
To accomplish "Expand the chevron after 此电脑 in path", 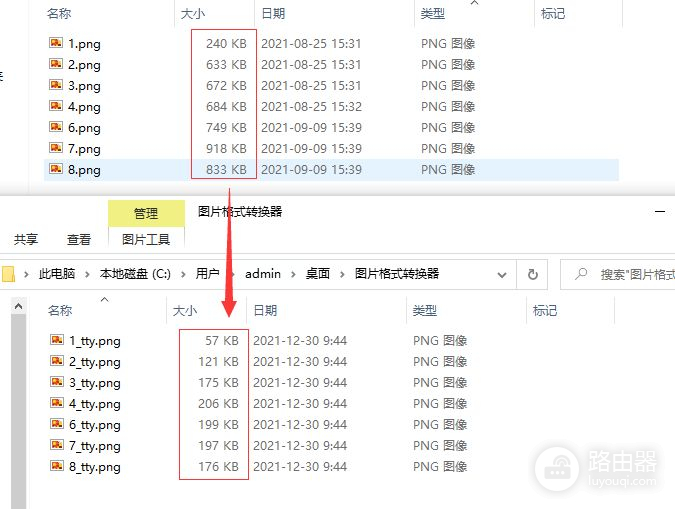I will [87, 274].
